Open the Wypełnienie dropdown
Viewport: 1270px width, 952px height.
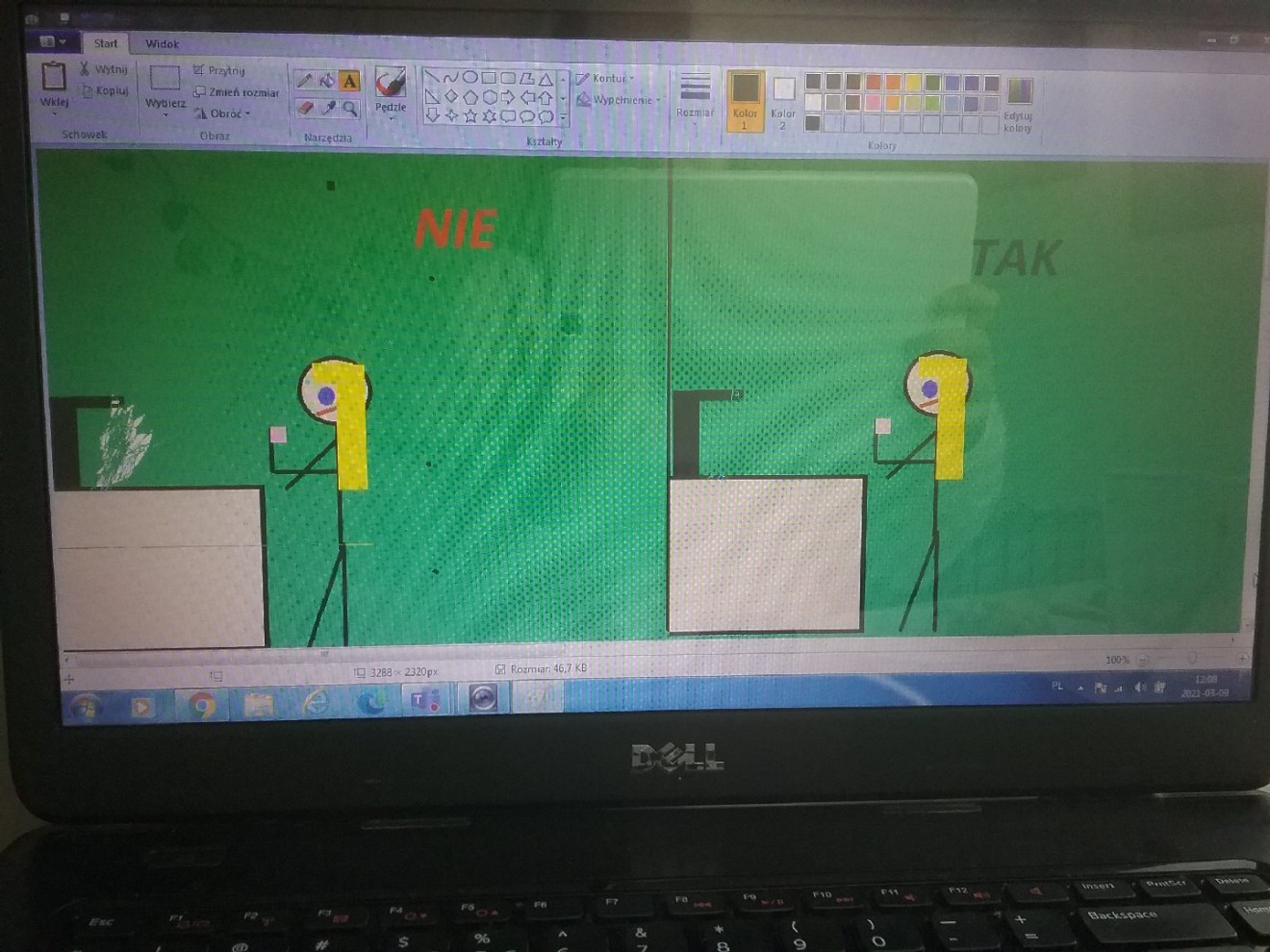tap(617, 99)
